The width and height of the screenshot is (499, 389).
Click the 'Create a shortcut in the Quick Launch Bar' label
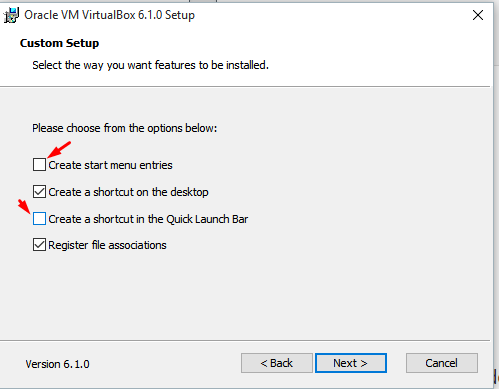coord(148,219)
